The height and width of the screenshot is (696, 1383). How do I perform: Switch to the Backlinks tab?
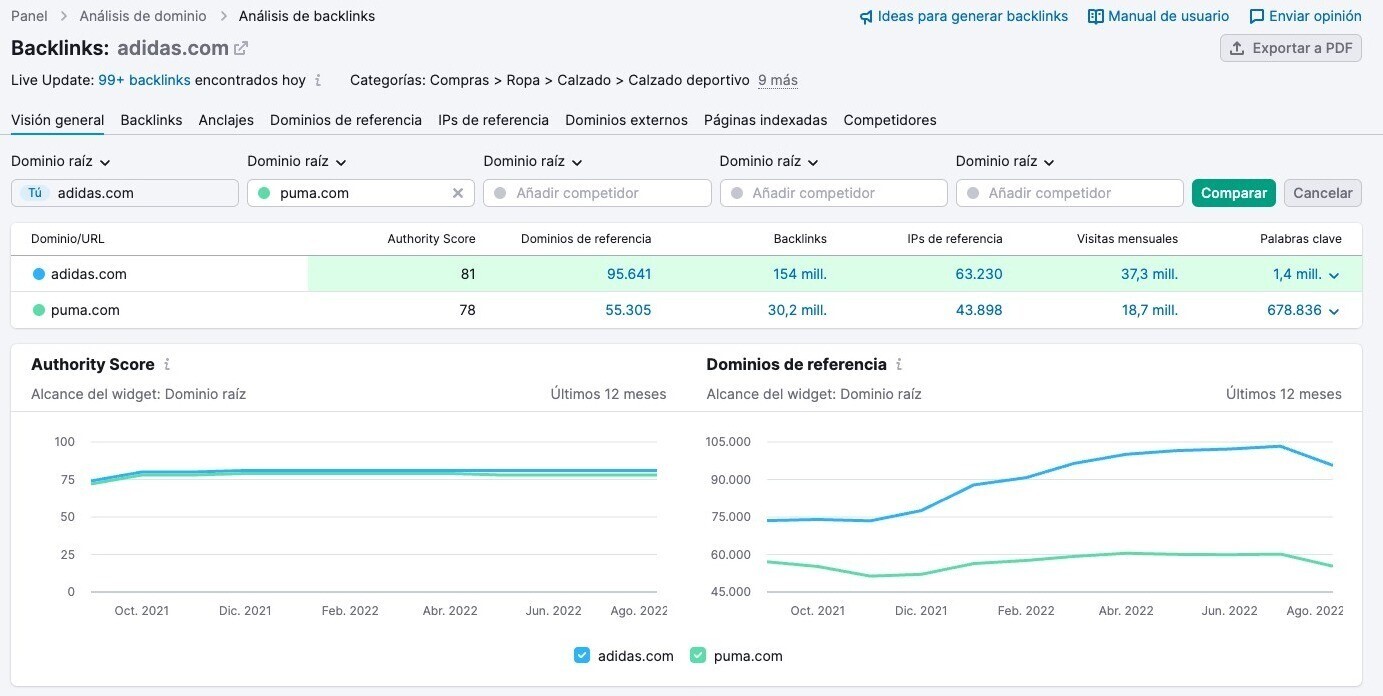151,120
